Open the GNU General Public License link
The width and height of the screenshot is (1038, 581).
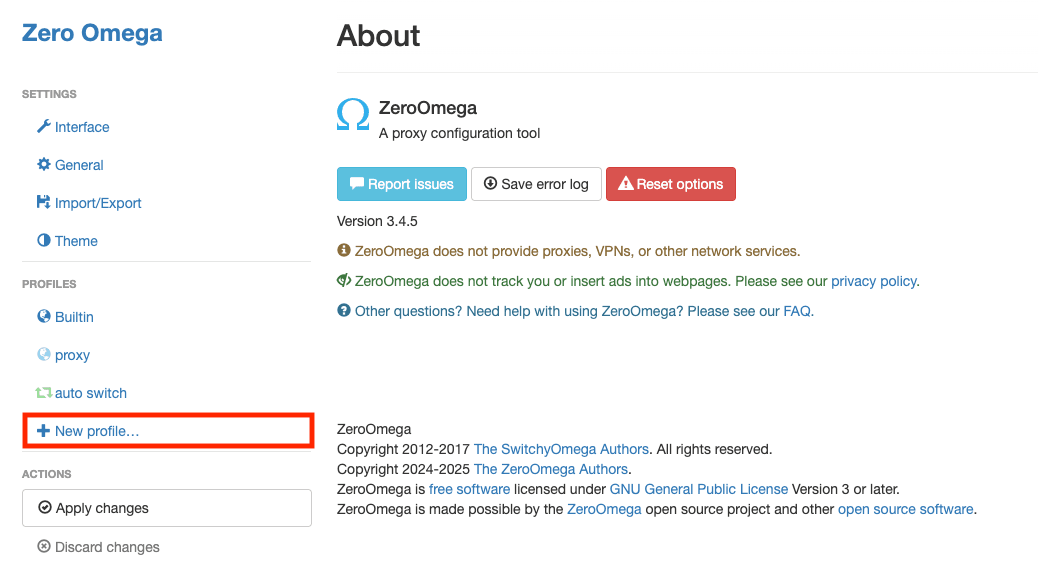click(x=698, y=489)
